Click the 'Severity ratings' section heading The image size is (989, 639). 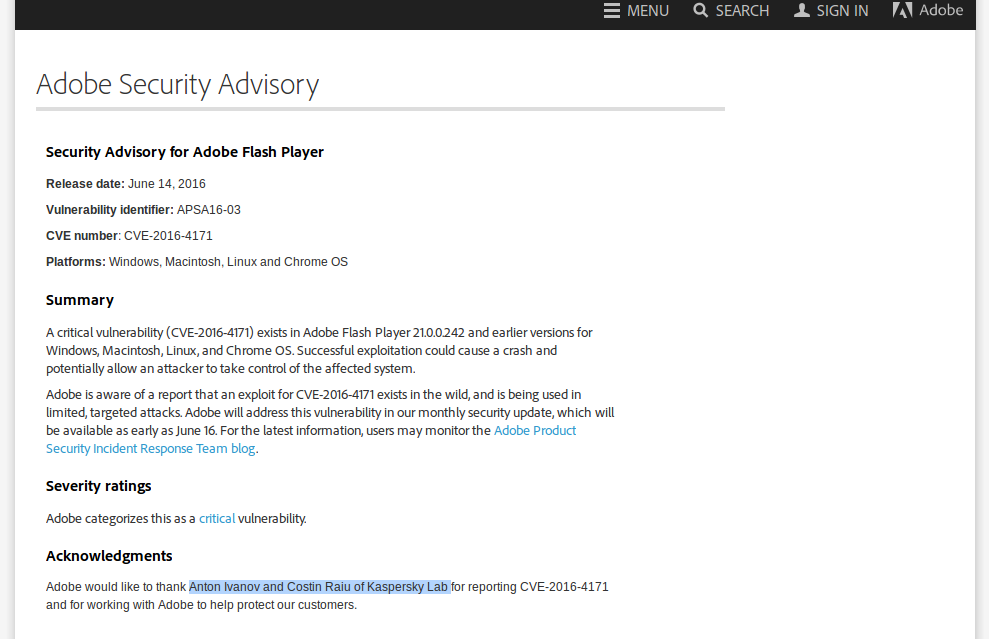[x=99, y=486]
